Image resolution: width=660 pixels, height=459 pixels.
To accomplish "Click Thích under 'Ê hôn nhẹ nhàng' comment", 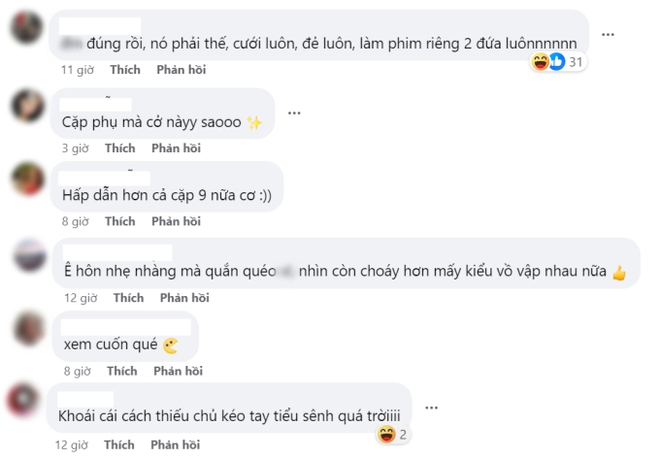I will click(x=128, y=297).
